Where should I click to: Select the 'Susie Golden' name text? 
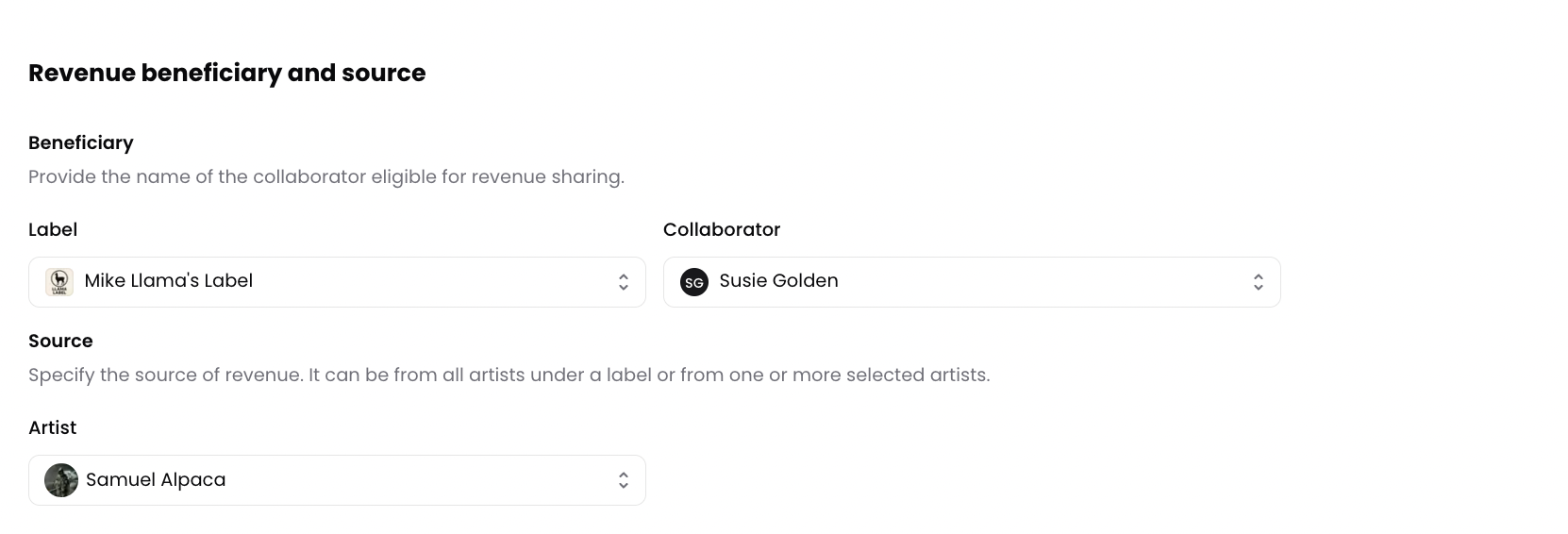[x=778, y=281]
